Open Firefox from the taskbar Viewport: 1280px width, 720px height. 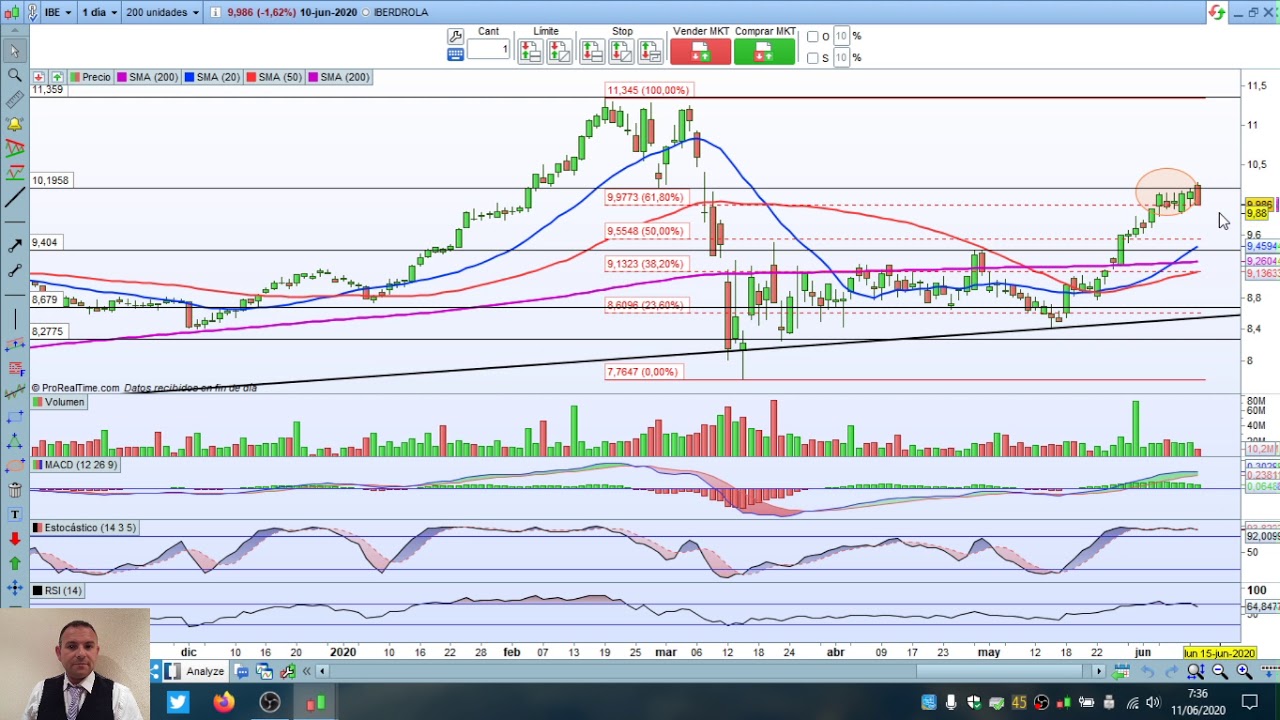tap(224, 702)
